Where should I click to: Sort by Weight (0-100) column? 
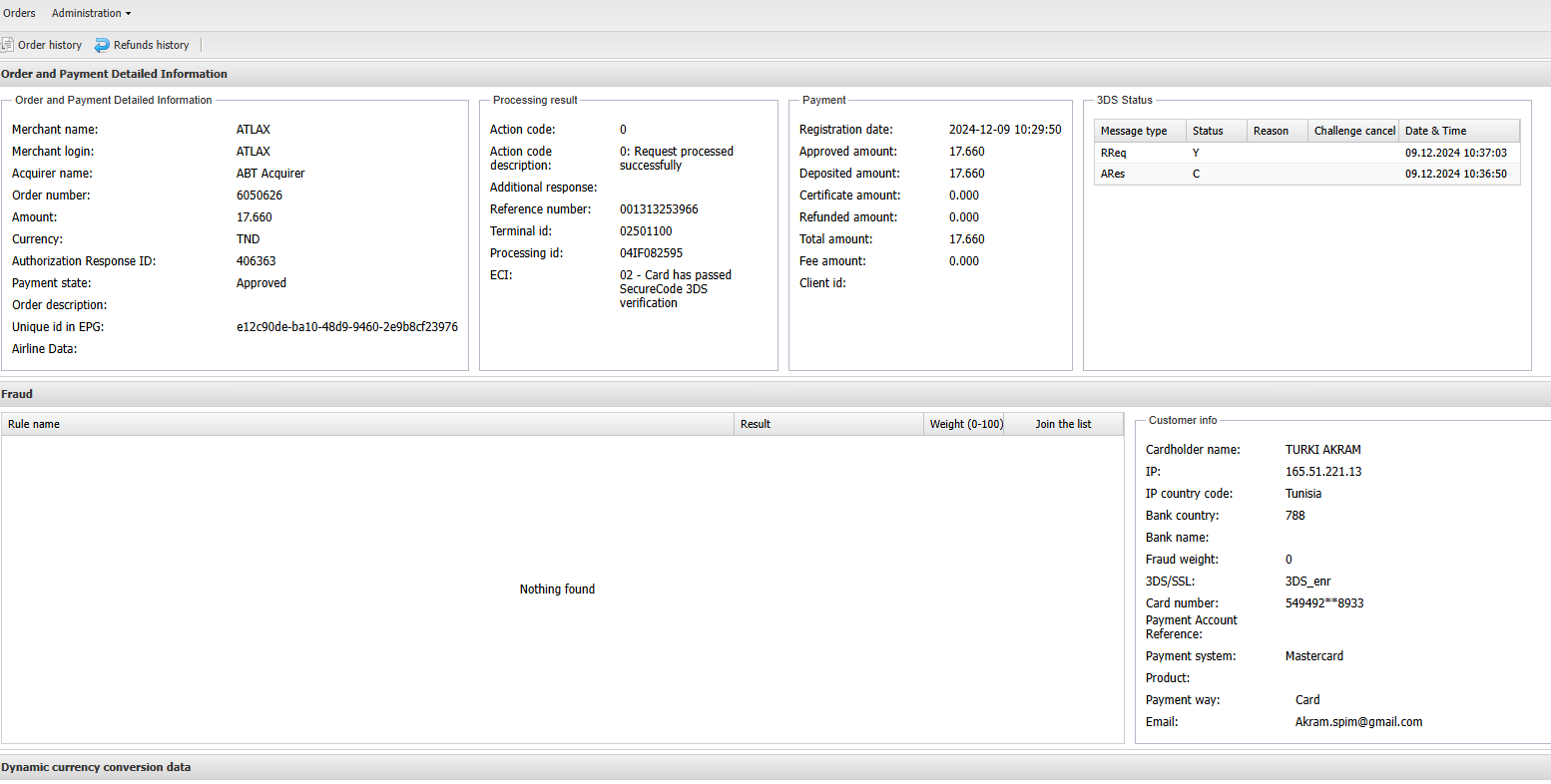[965, 424]
